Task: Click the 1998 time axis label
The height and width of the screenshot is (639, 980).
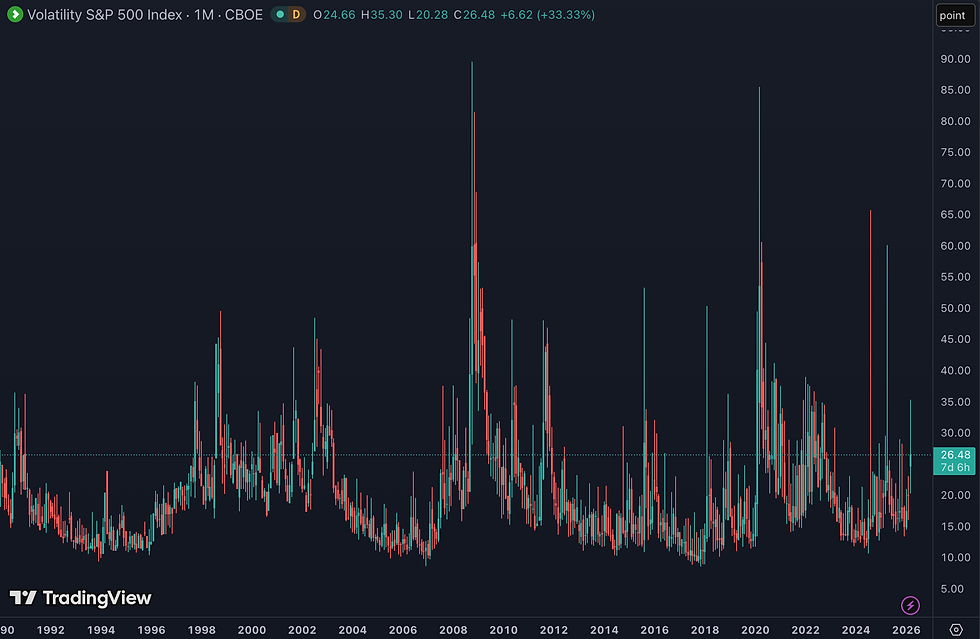Action: (x=201, y=630)
